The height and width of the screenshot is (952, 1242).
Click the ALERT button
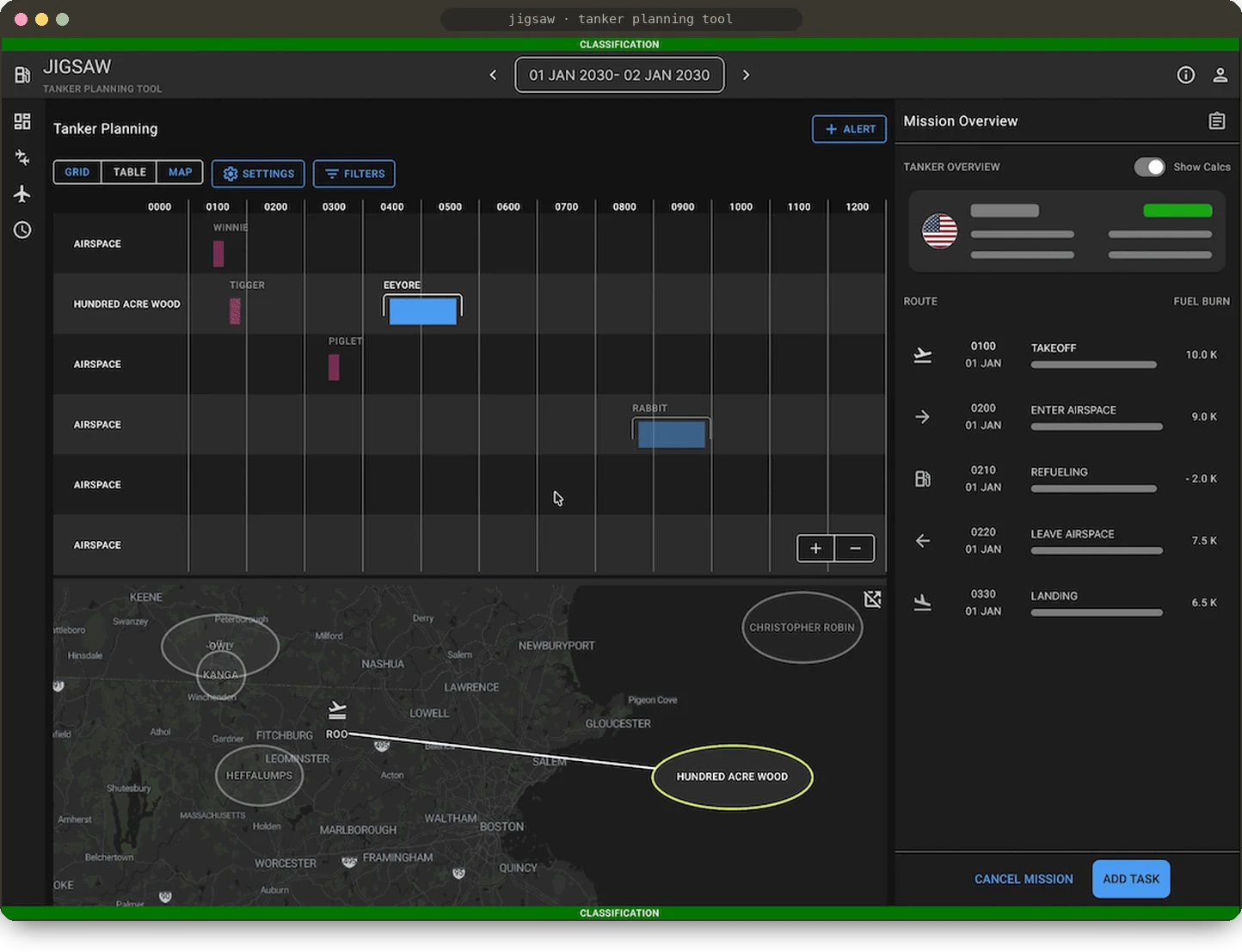pos(849,129)
